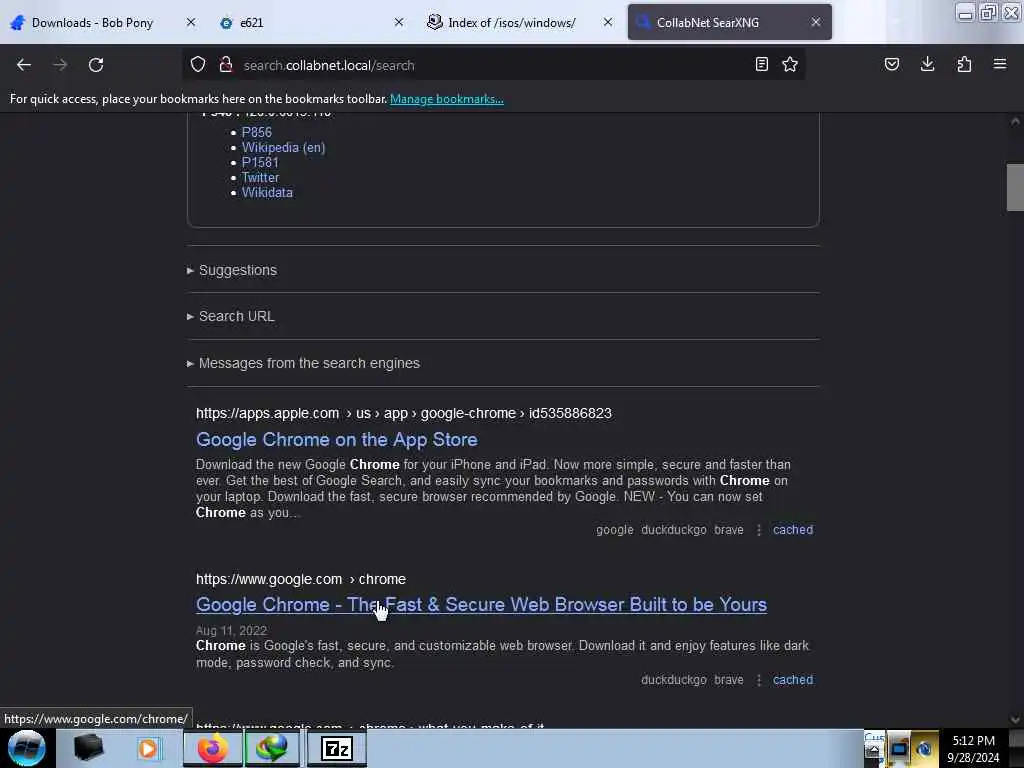The height and width of the screenshot is (768, 1024).
Task: Open the Pocket save icon
Action: point(892,64)
